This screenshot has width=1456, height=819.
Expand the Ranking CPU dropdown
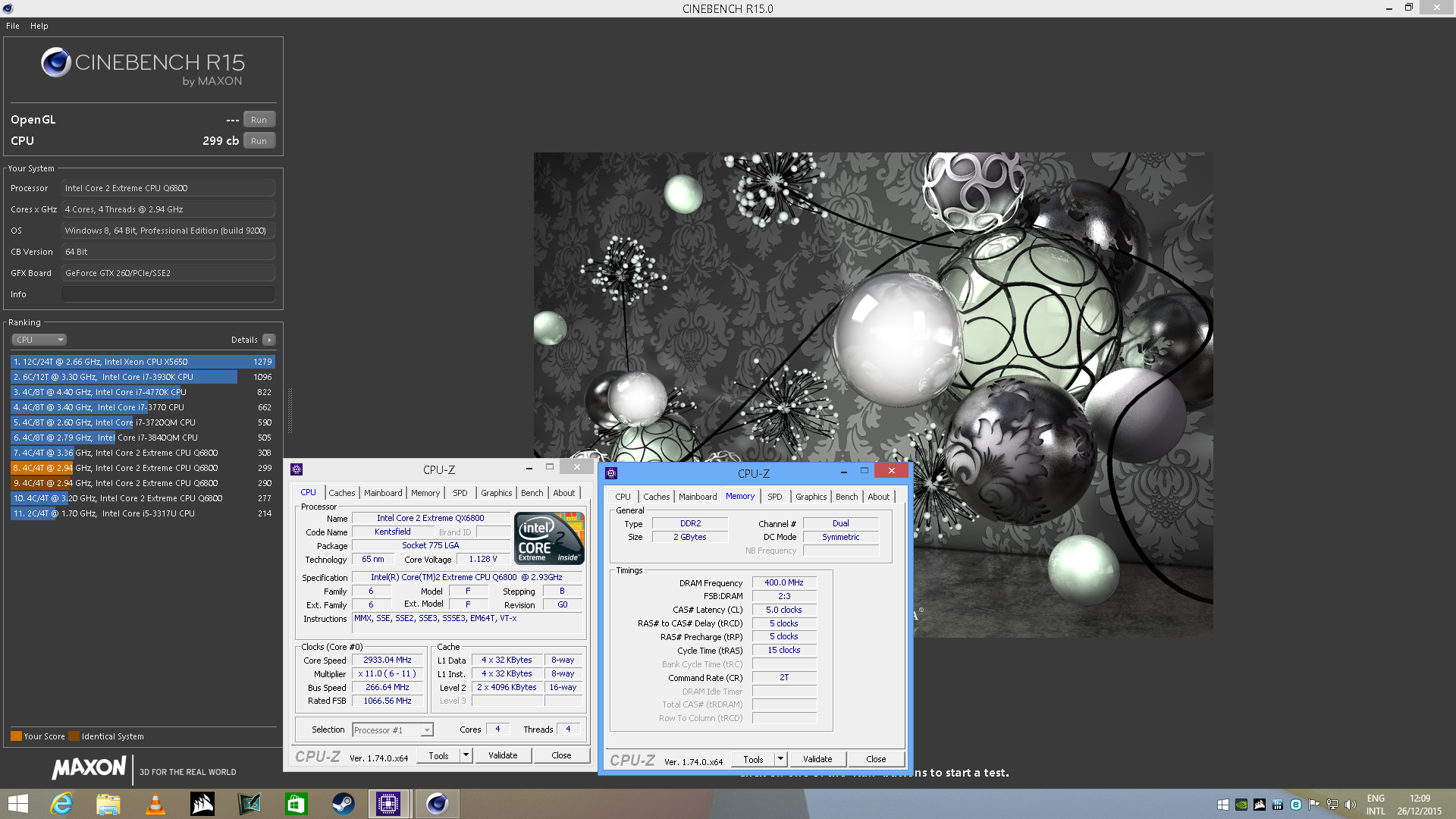pyautogui.click(x=39, y=340)
